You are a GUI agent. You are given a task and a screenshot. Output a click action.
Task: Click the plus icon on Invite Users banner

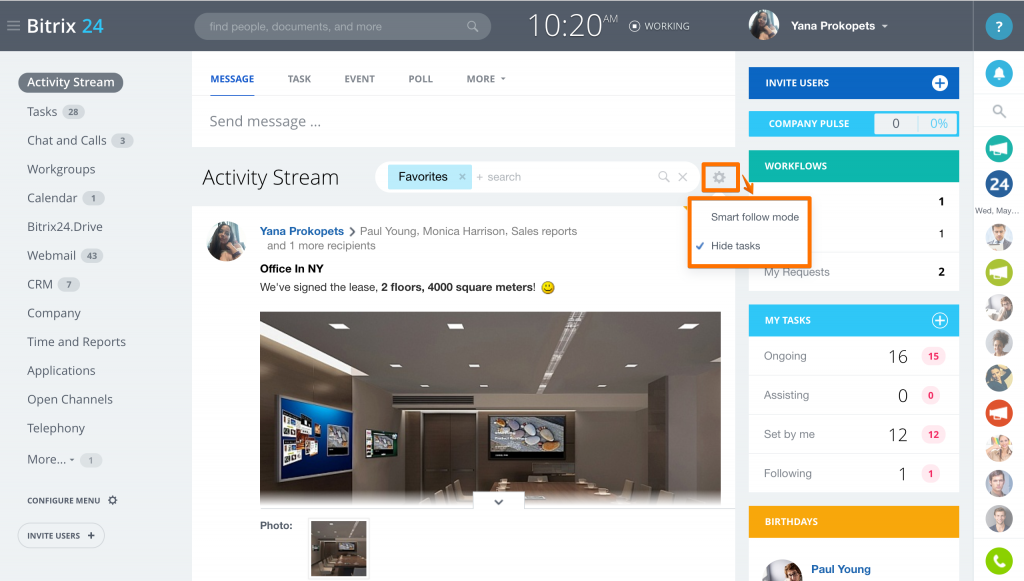(x=939, y=83)
